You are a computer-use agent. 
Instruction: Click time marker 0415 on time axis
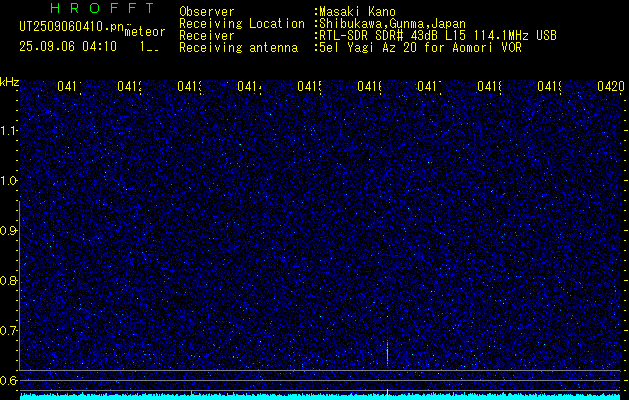[x=309, y=86]
